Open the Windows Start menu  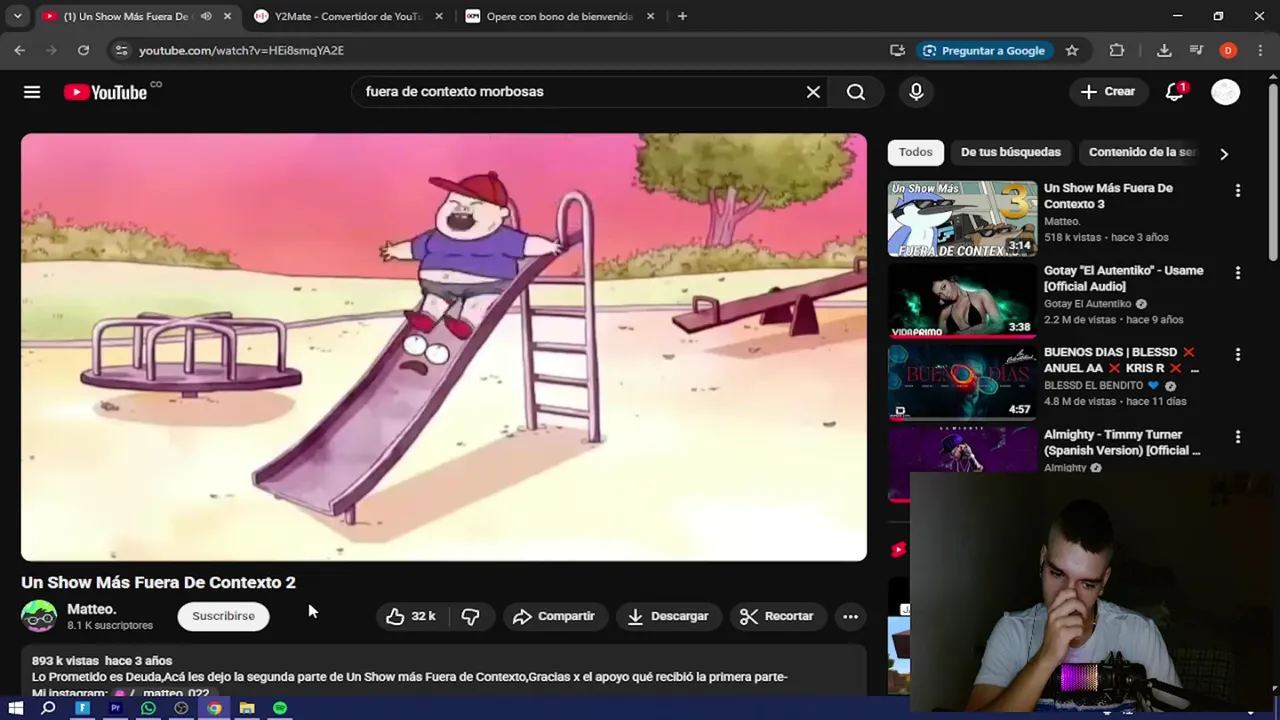point(16,708)
